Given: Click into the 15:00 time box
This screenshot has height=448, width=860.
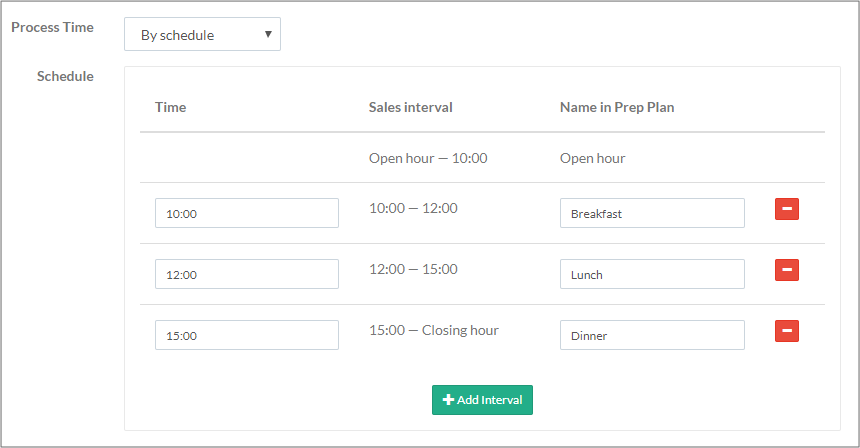Looking at the screenshot, I should point(246,335).
